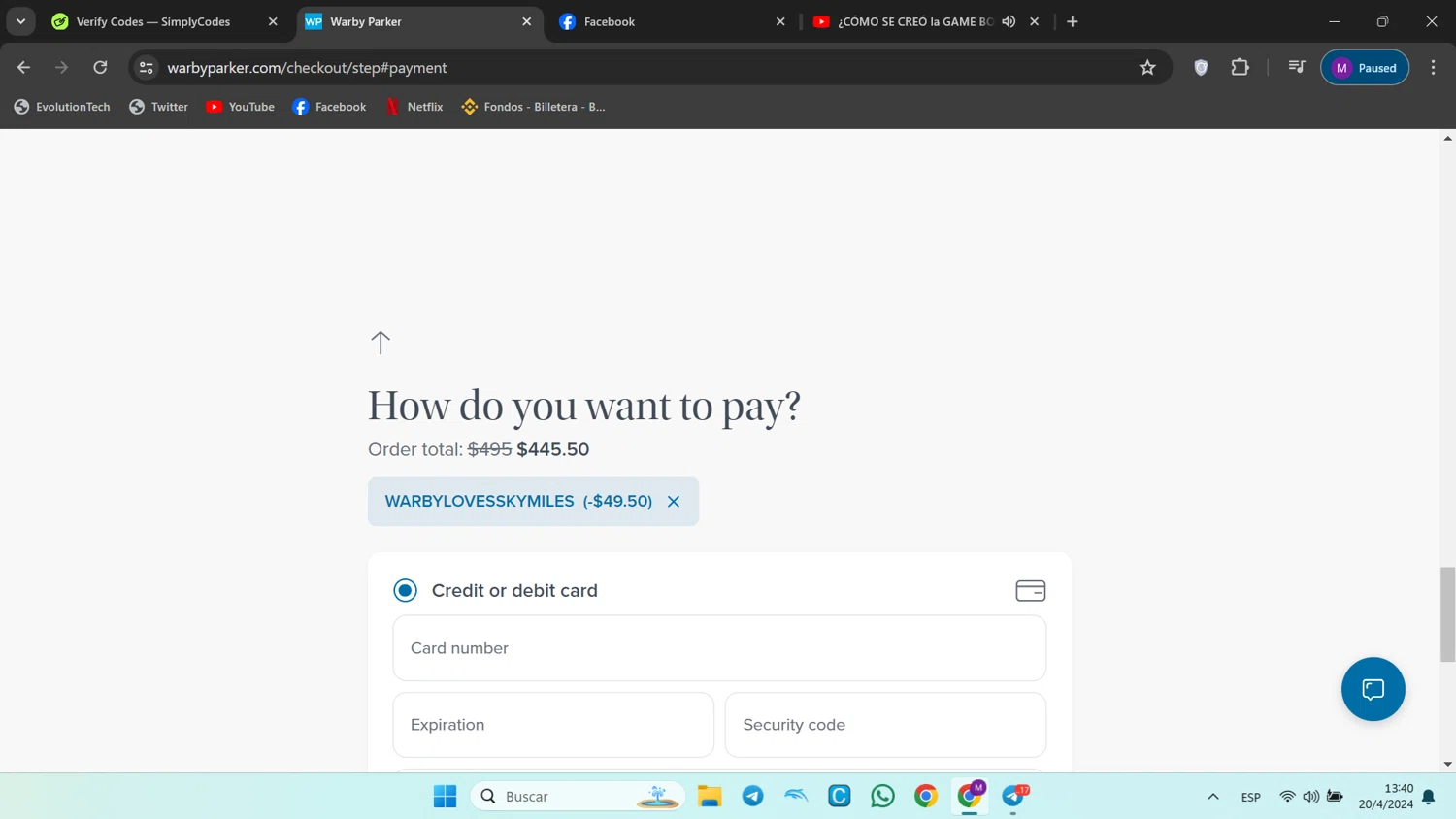
Task: Open the Twitter bookmark
Action: tap(158, 107)
